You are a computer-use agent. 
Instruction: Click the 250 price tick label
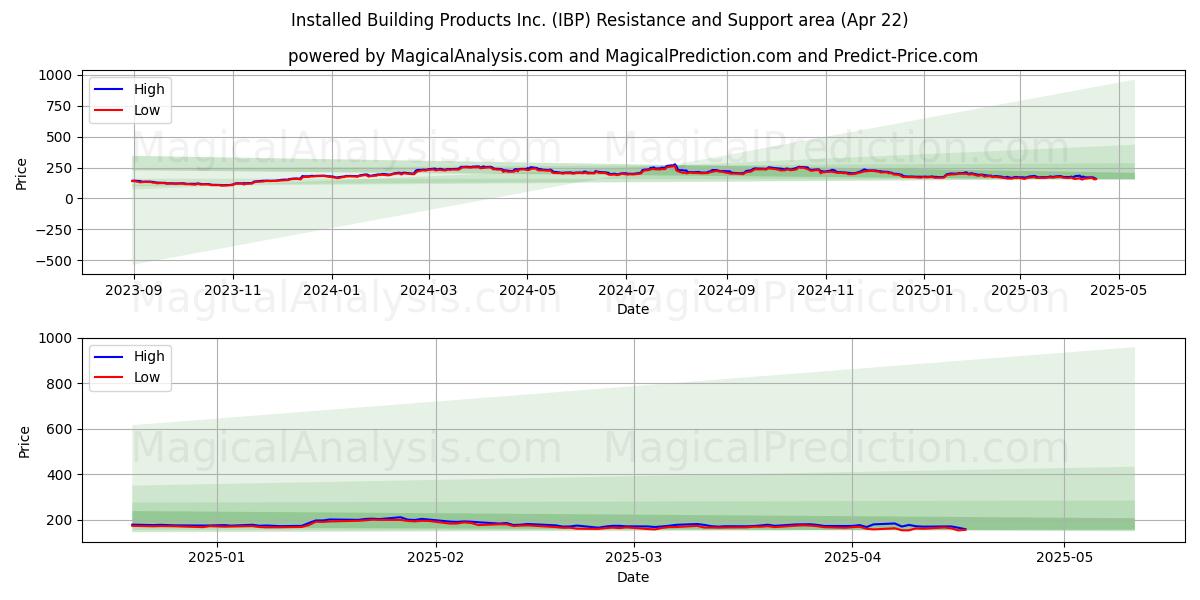coord(60,168)
